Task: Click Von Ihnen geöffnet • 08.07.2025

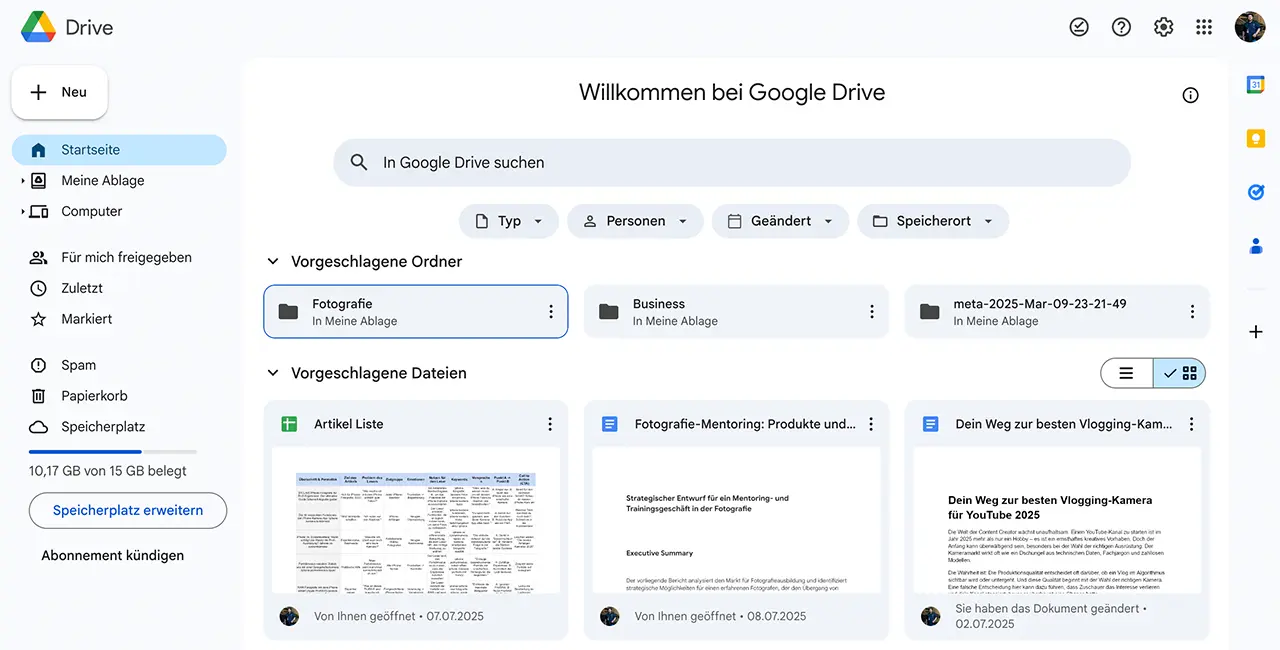Action: 720,616
